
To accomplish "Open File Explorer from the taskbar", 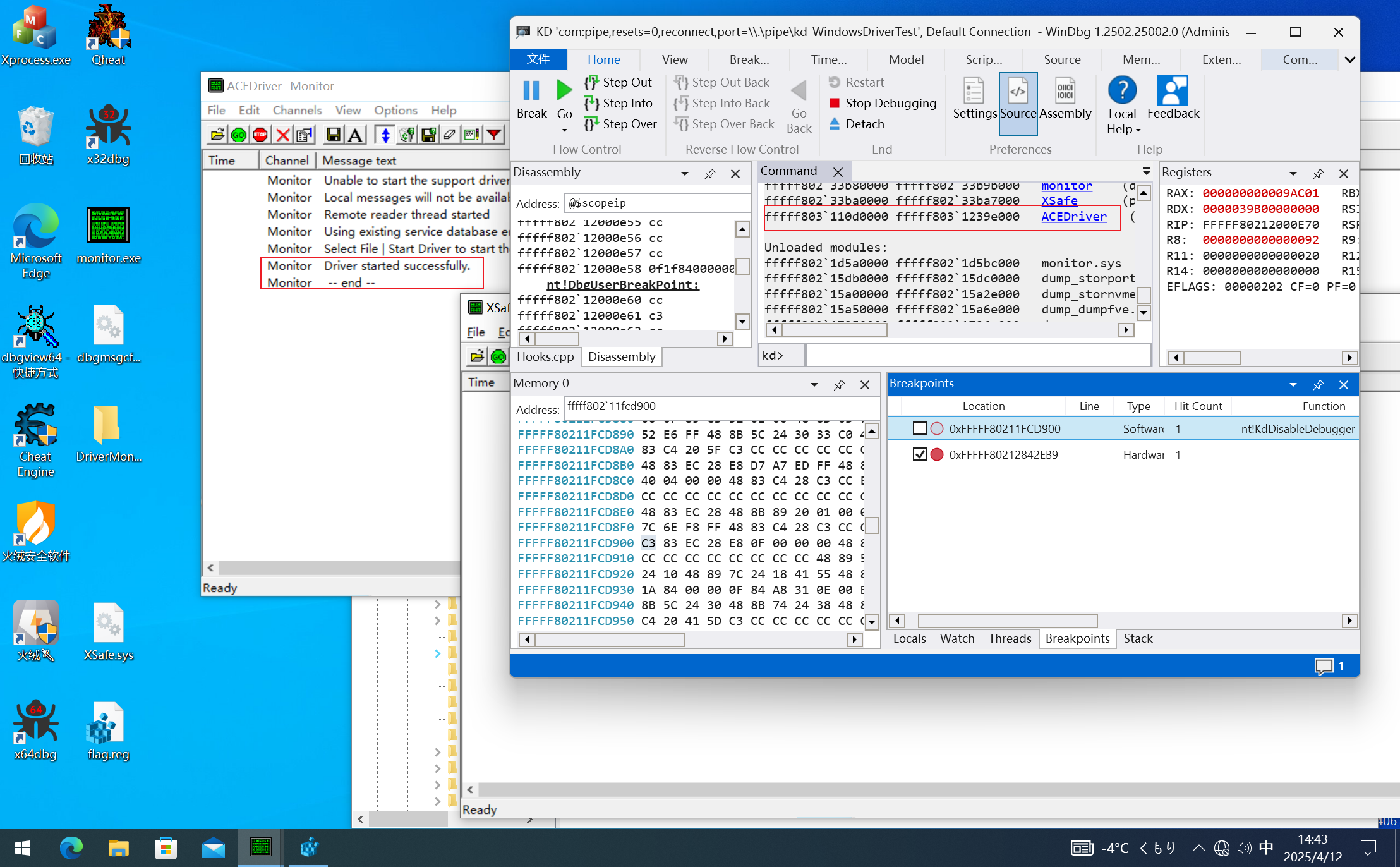I will 118,847.
